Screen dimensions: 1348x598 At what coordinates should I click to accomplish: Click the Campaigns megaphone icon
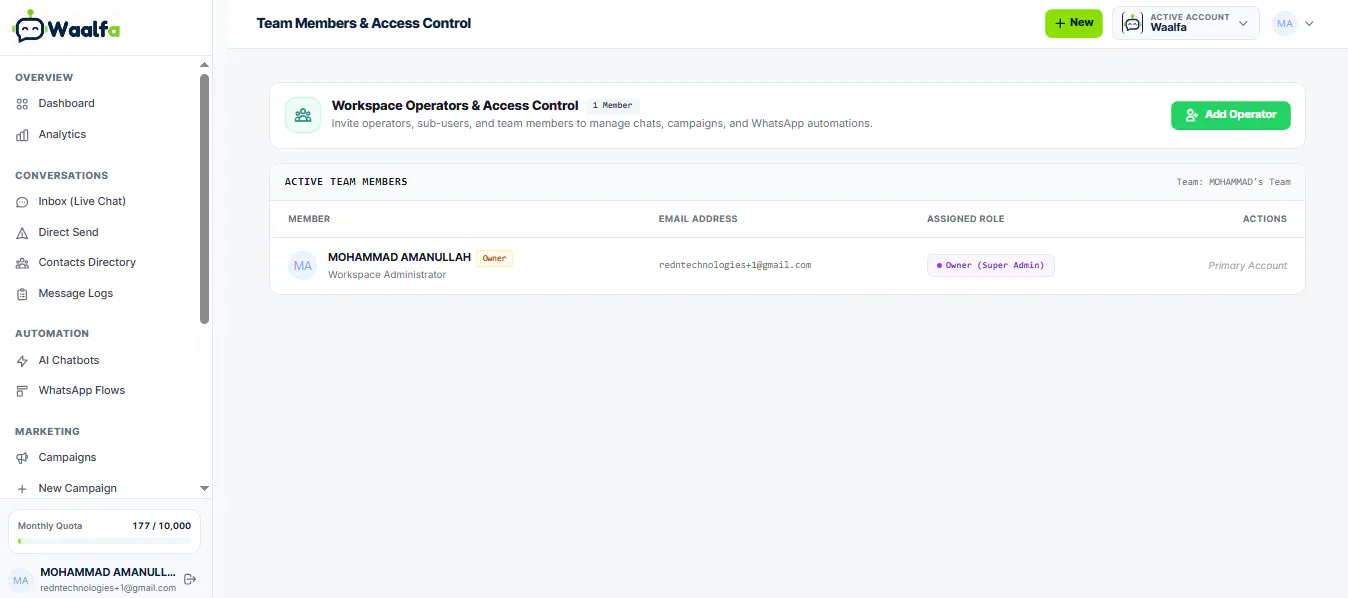[x=22, y=458]
